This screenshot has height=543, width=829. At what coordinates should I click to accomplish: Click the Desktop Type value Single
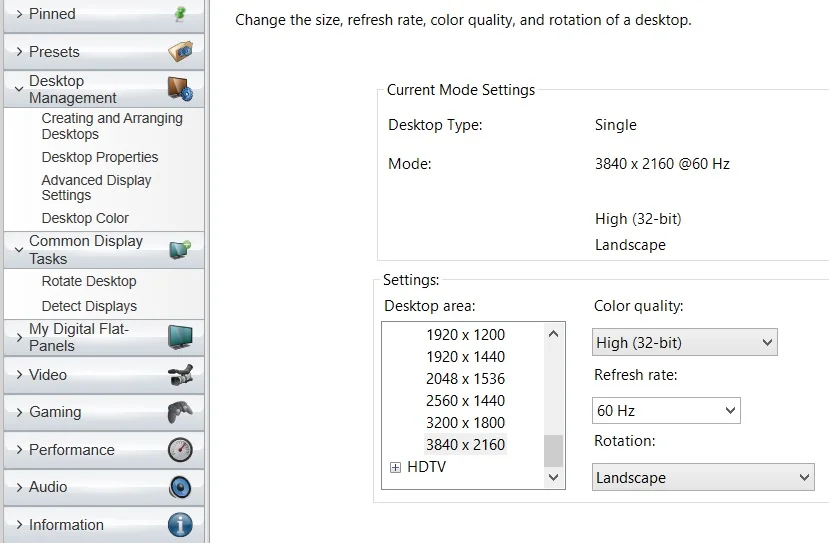(x=615, y=125)
